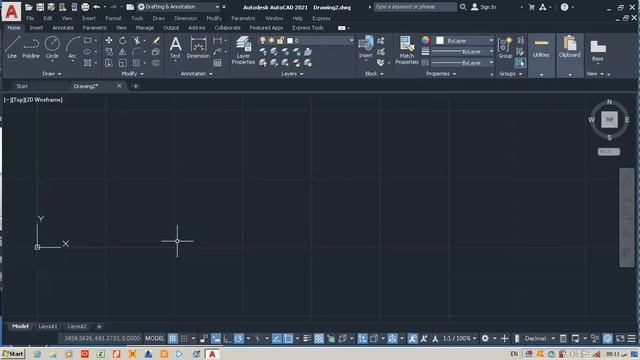
Task: Click Sign In
Action: pyautogui.click(x=483, y=7)
